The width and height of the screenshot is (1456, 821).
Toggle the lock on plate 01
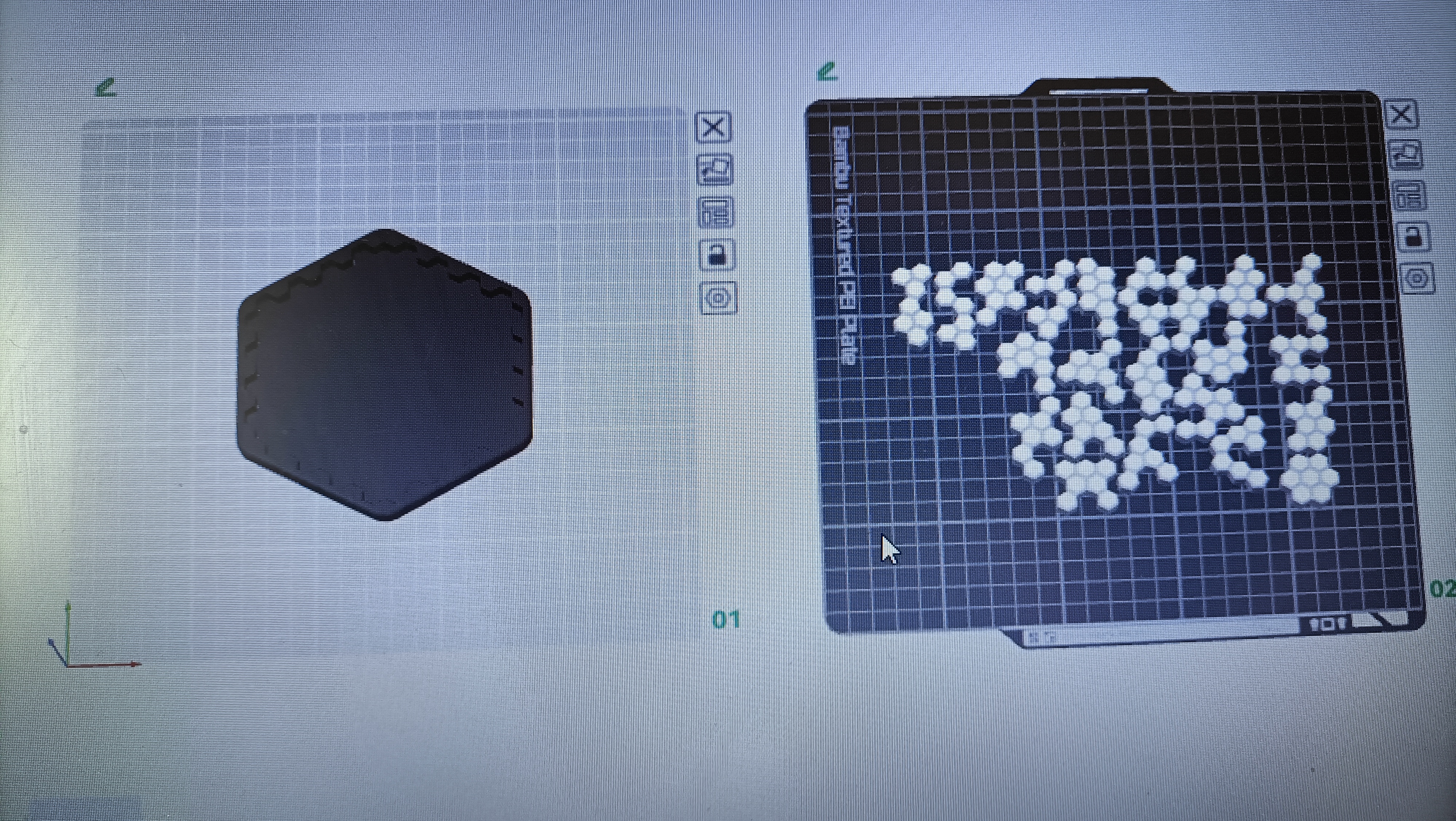718,255
